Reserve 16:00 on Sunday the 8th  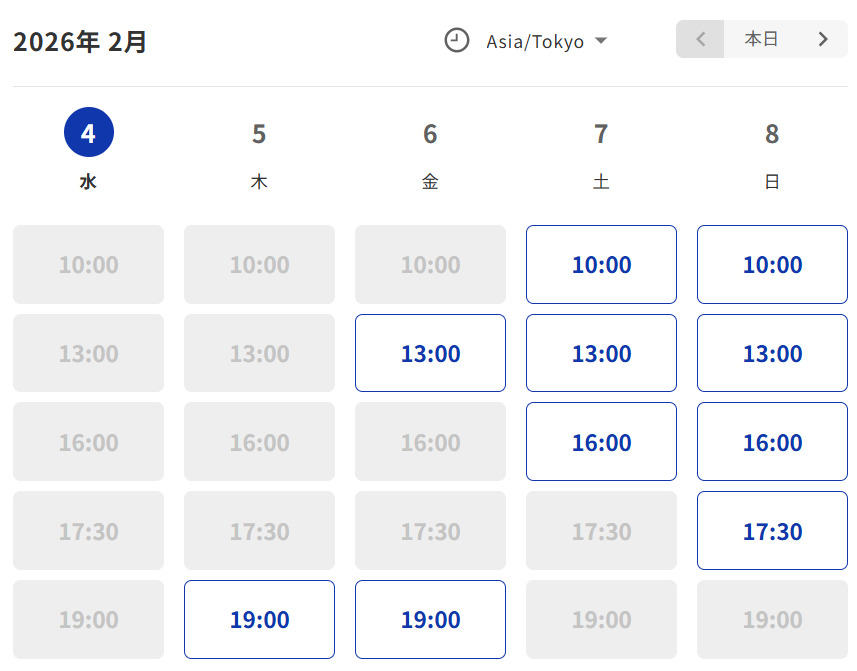coord(772,442)
